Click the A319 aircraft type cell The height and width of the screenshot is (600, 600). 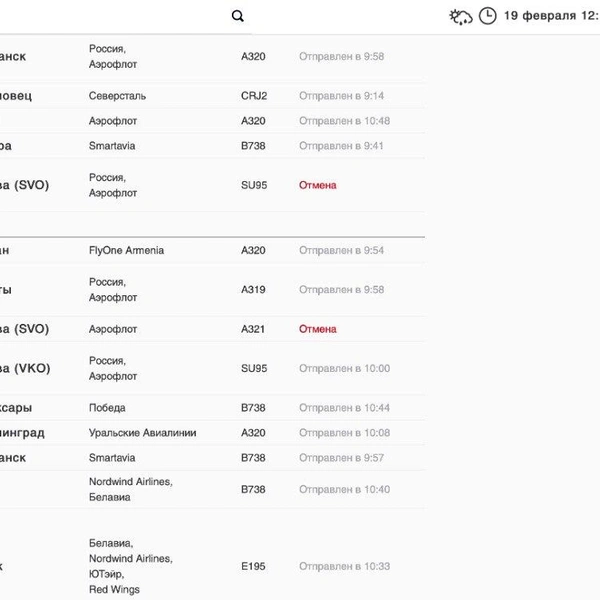[253, 290]
